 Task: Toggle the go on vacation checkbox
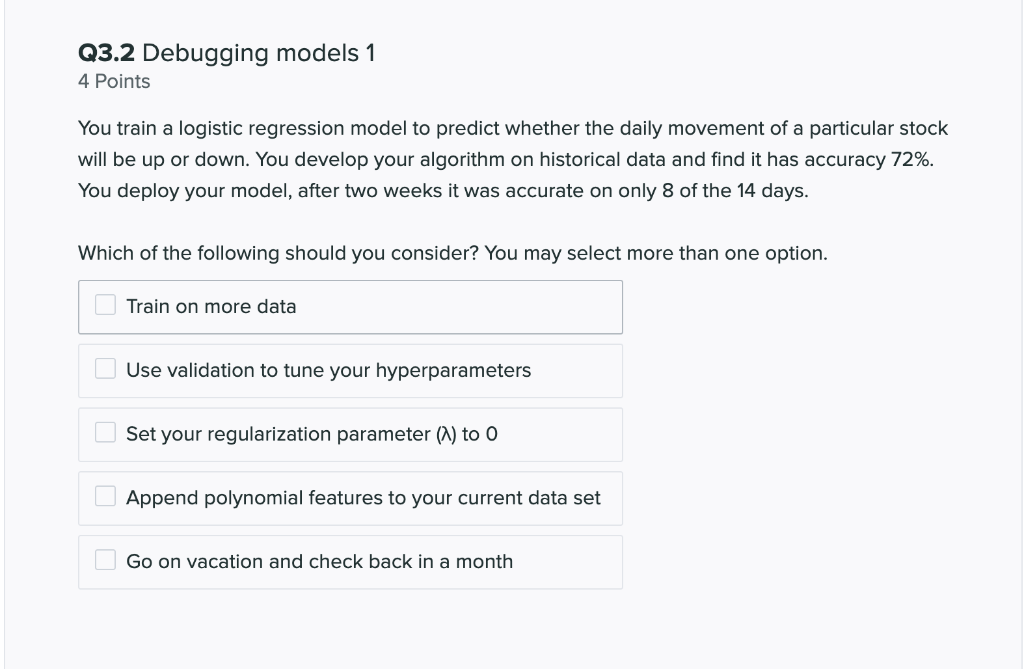click(x=105, y=560)
